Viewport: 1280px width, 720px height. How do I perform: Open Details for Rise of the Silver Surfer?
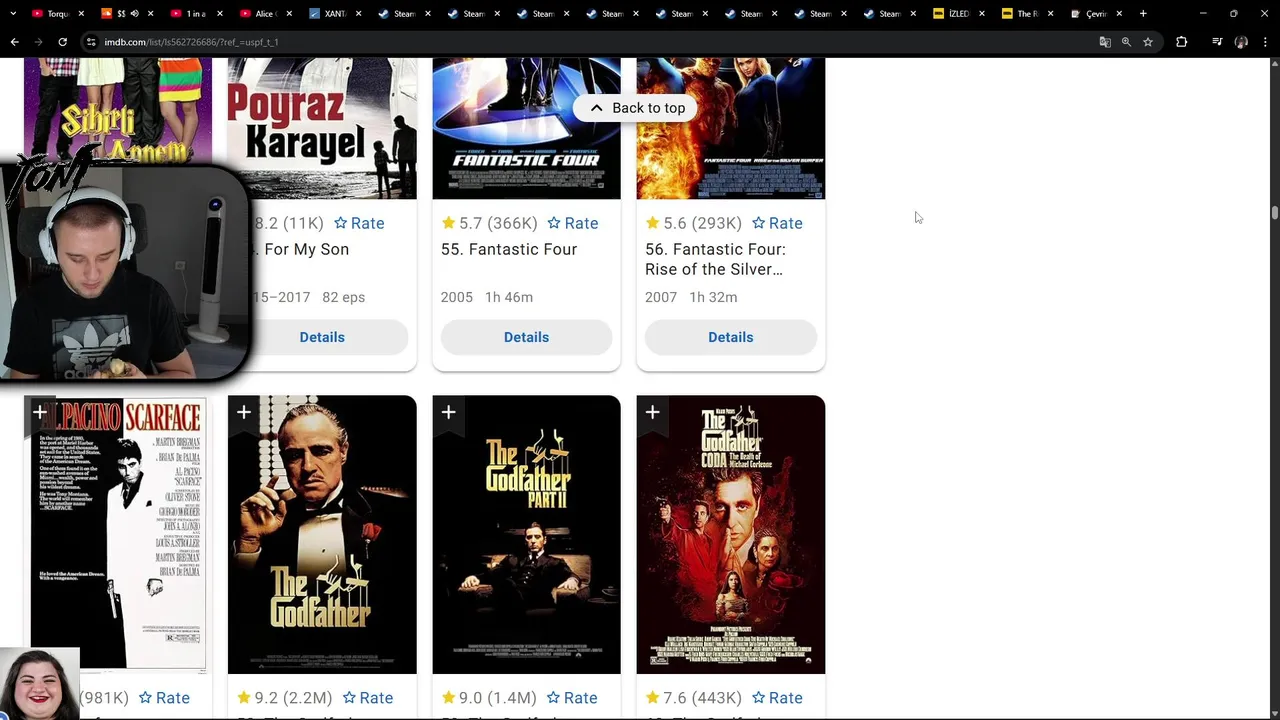click(730, 337)
